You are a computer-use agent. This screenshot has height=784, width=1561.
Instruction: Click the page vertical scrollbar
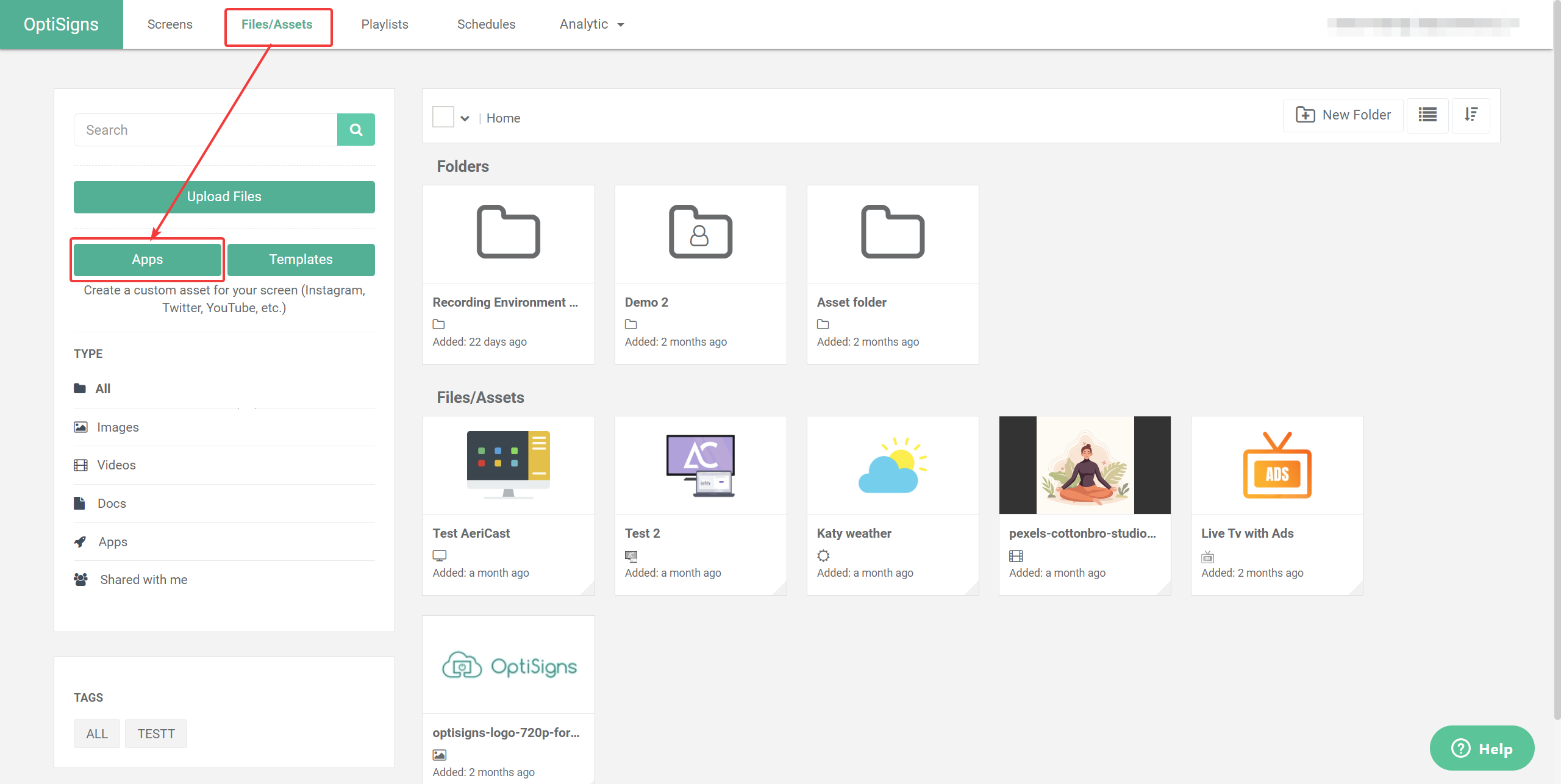(x=1557, y=360)
